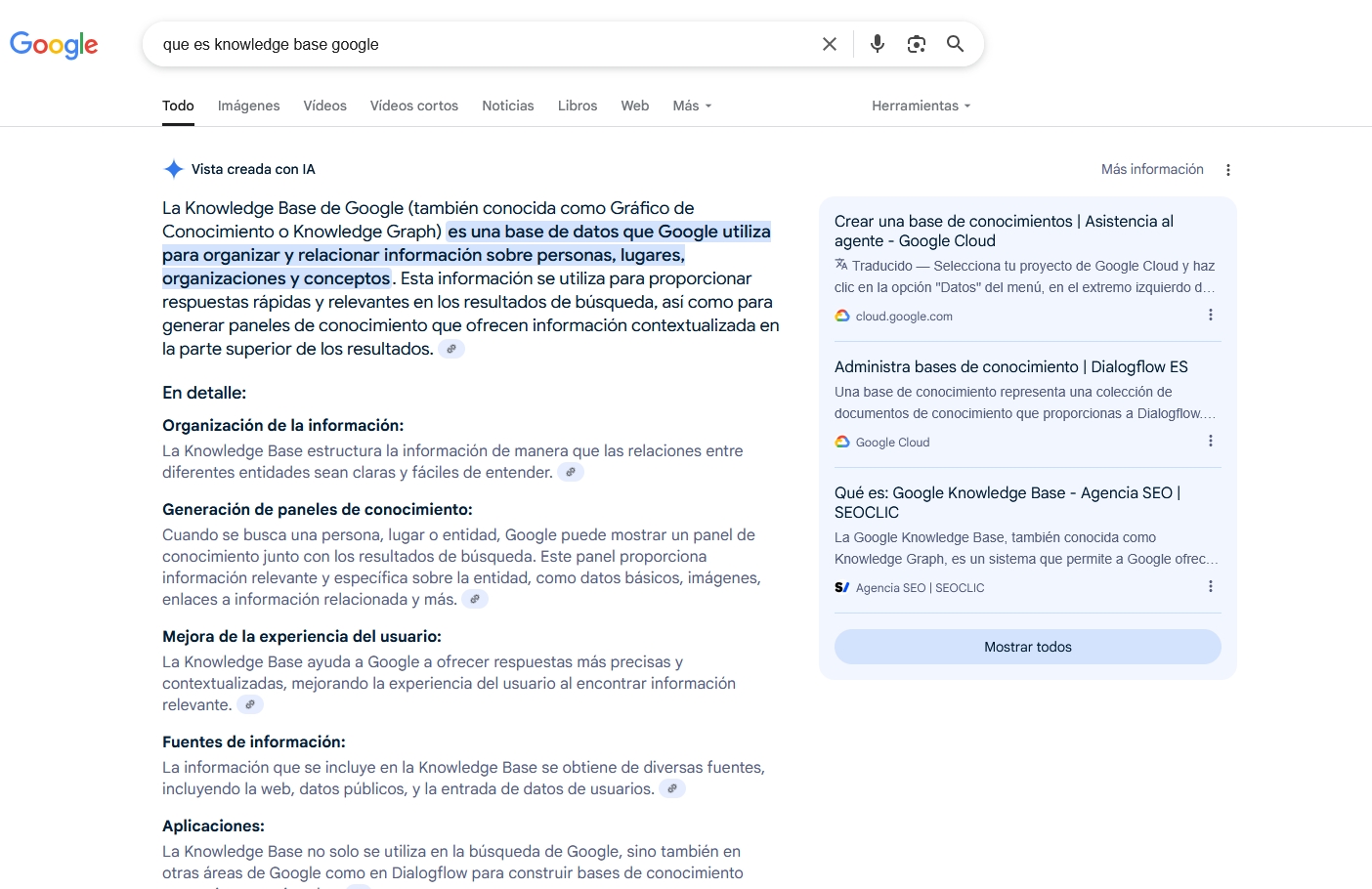Click the Google logo
The image size is (1372, 889).
coord(54,45)
